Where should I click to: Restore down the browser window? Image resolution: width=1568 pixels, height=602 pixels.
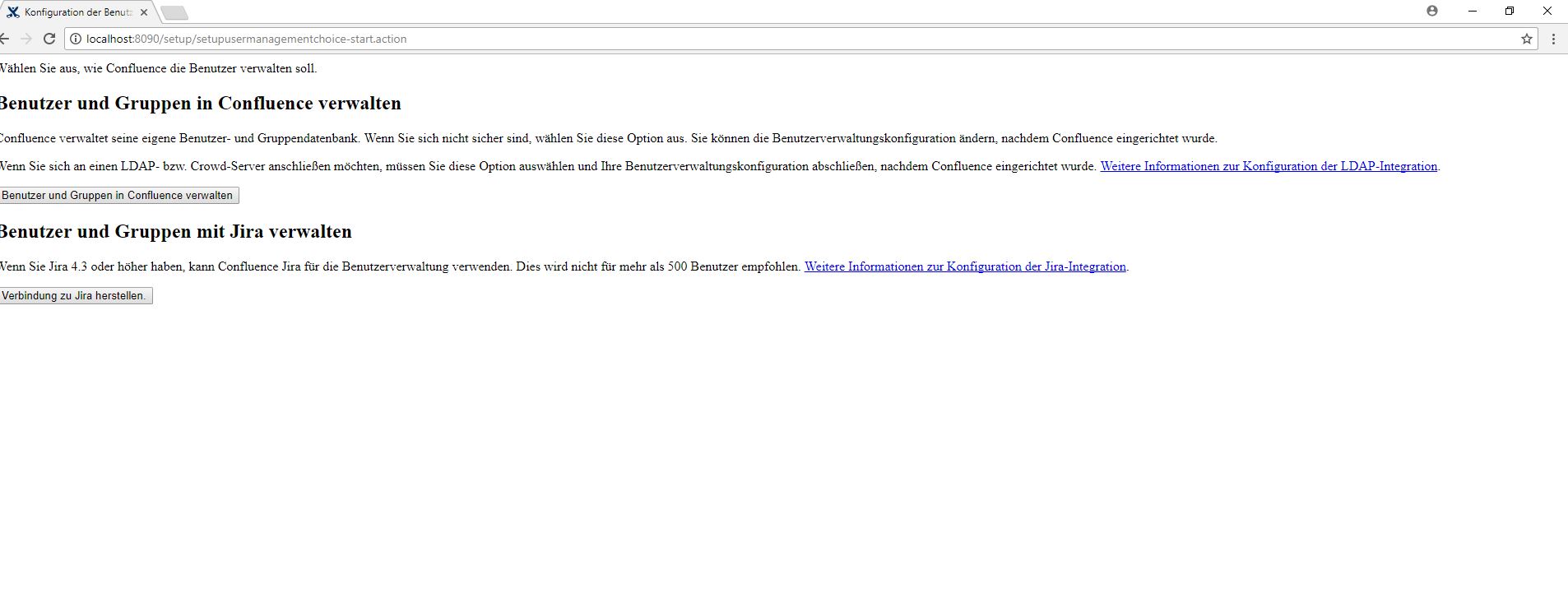(1510, 11)
